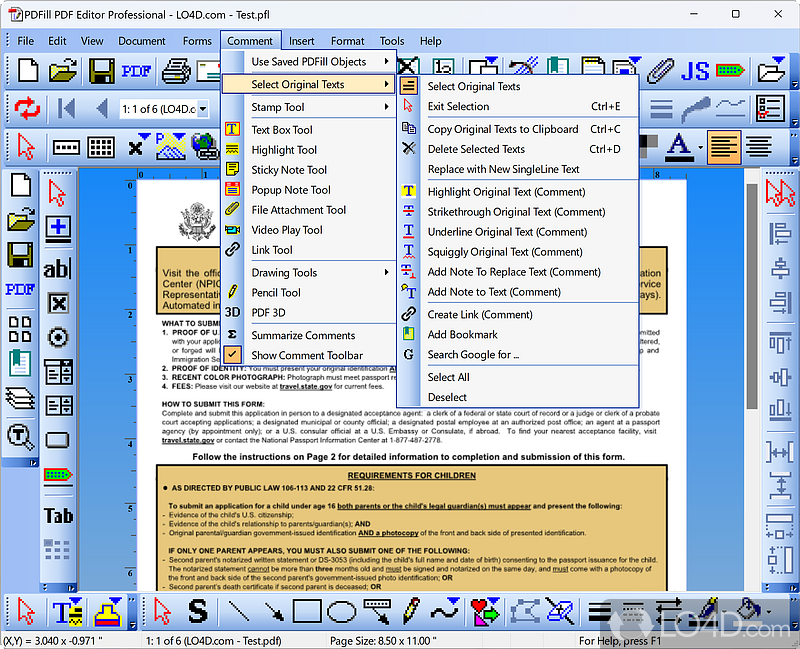The image size is (800, 649).
Task: Click the align center text icon
Action: 759,147
